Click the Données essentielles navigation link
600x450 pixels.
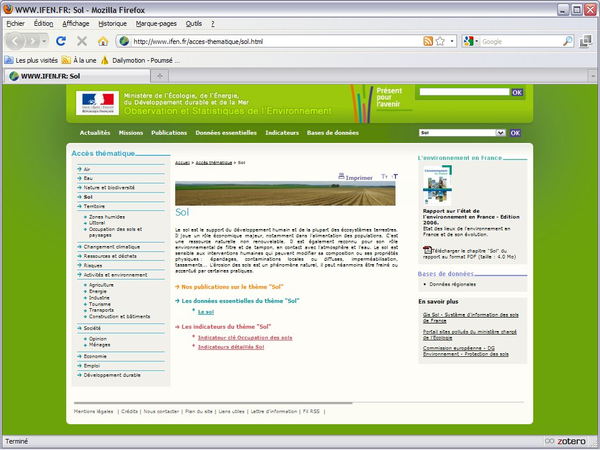coord(226,132)
